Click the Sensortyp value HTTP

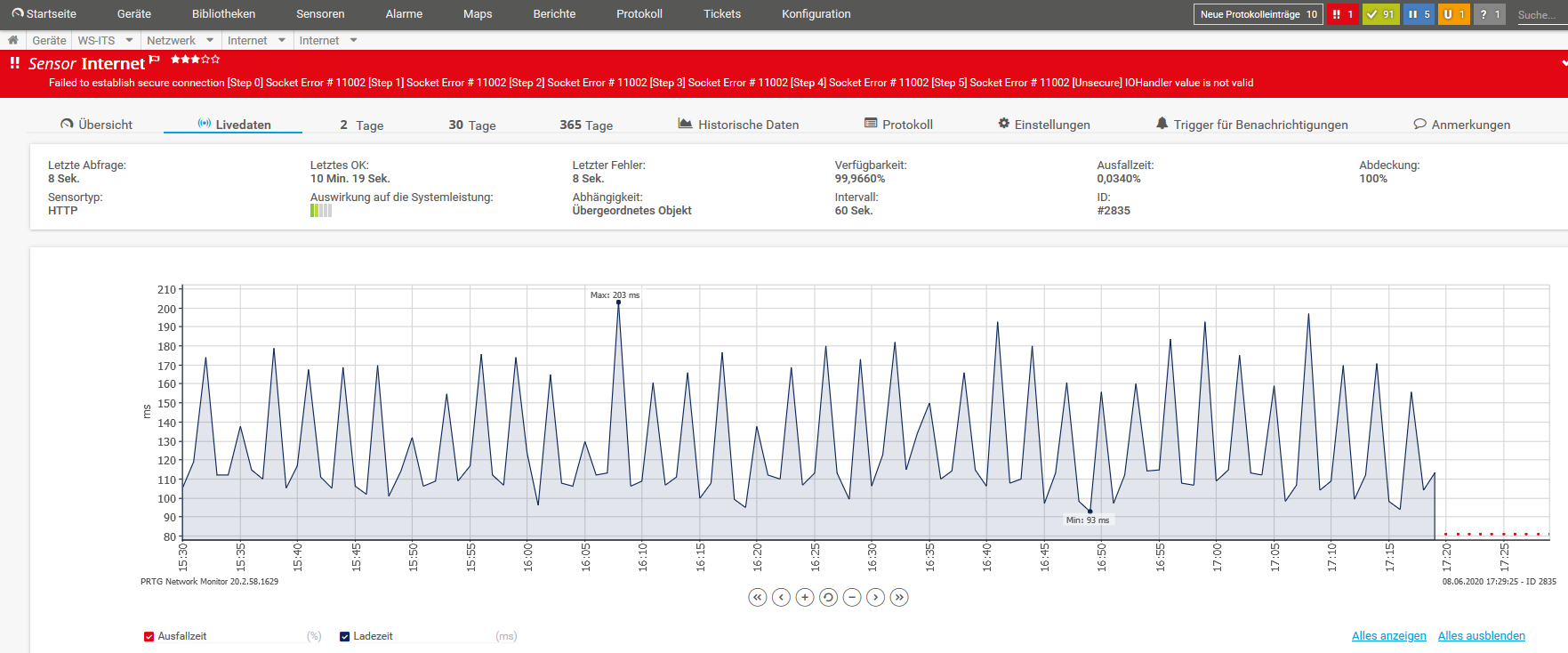pos(63,211)
